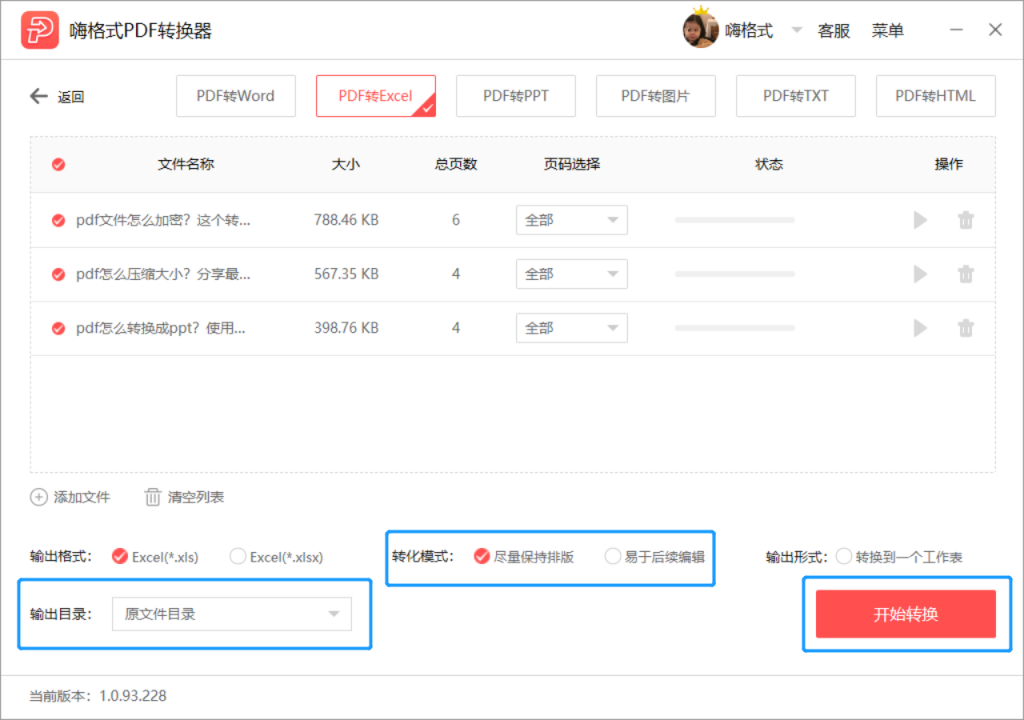Click the 嗨格式PDF转换器 app logo
This screenshot has height=720, width=1024.
pos(40,30)
